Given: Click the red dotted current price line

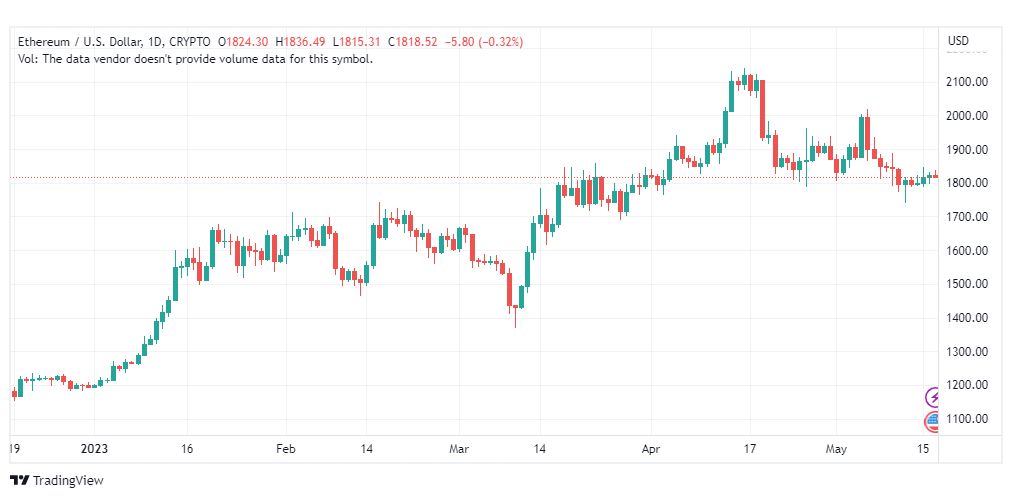Looking at the screenshot, I should (x=474, y=177).
